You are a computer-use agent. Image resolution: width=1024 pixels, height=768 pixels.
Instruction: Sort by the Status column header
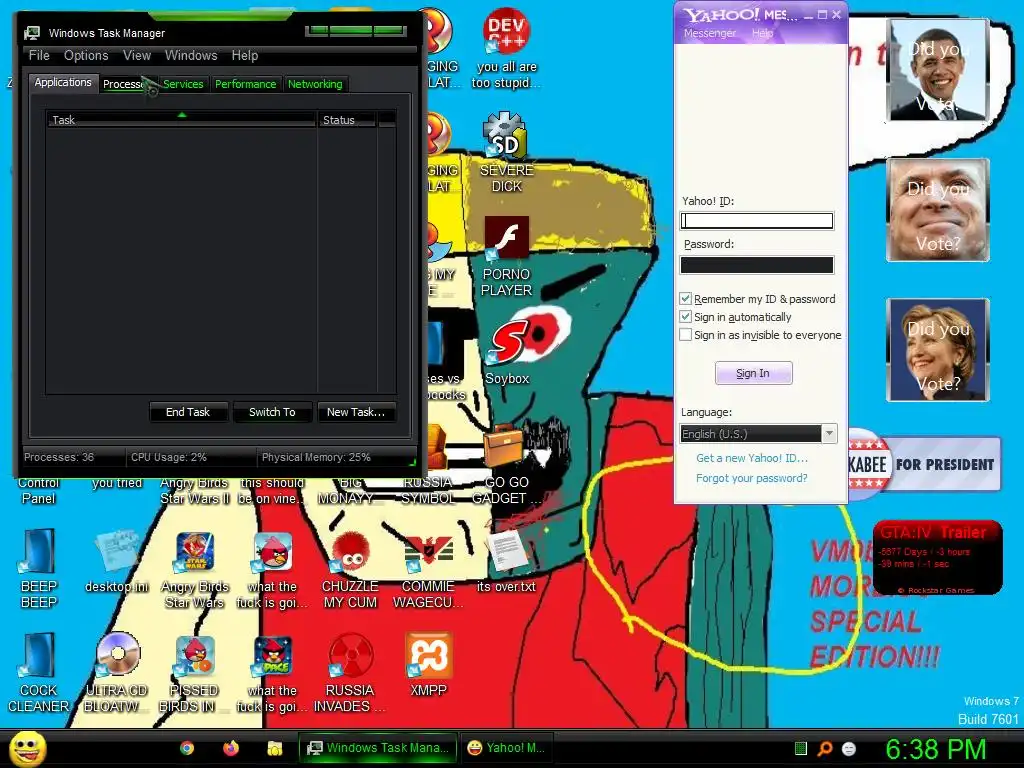click(347, 120)
